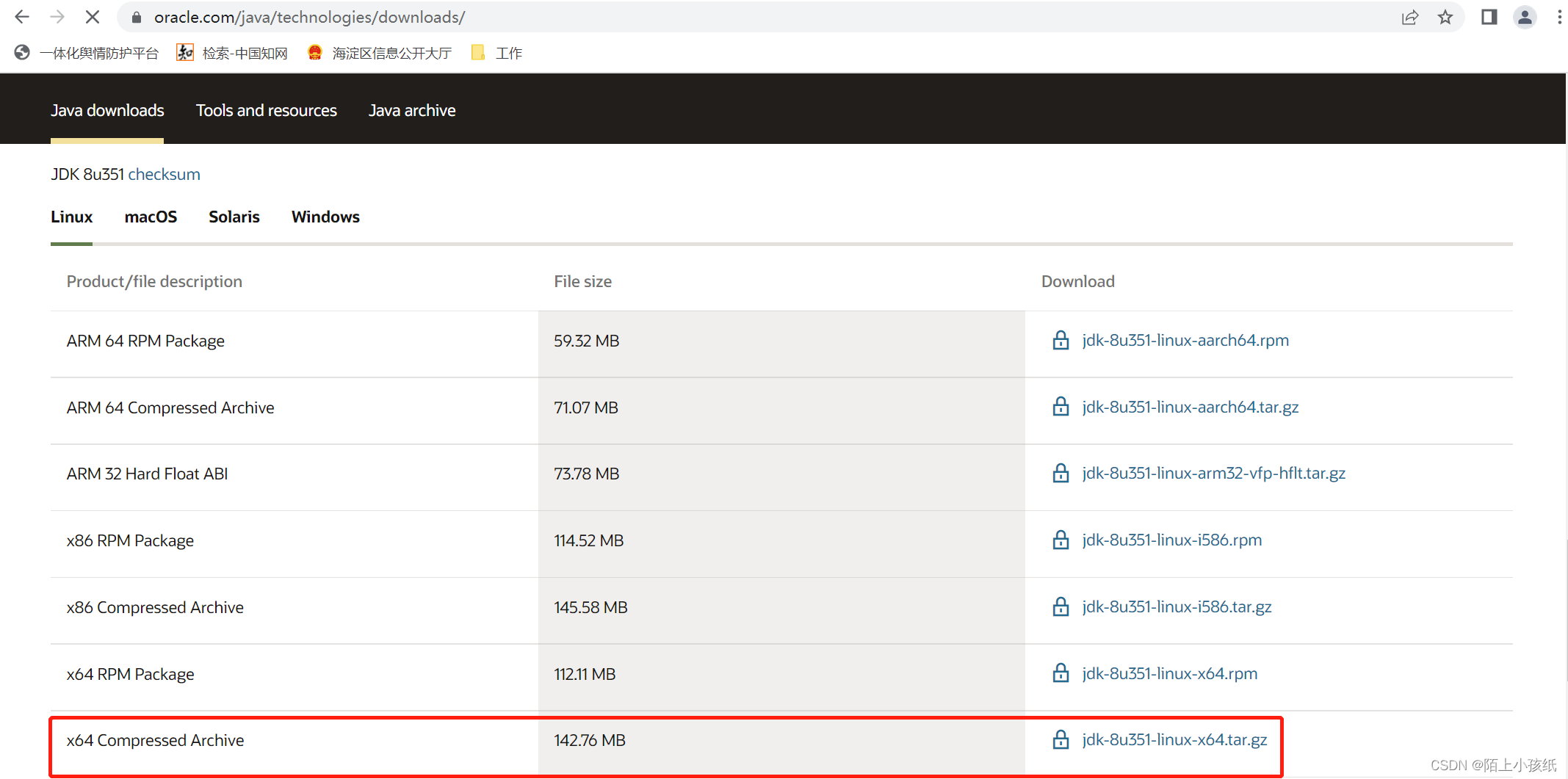Viewport: 1568px width, 779px height.
Task: Click the 中国知网 bookmark favicon
Action: point(185,52)
